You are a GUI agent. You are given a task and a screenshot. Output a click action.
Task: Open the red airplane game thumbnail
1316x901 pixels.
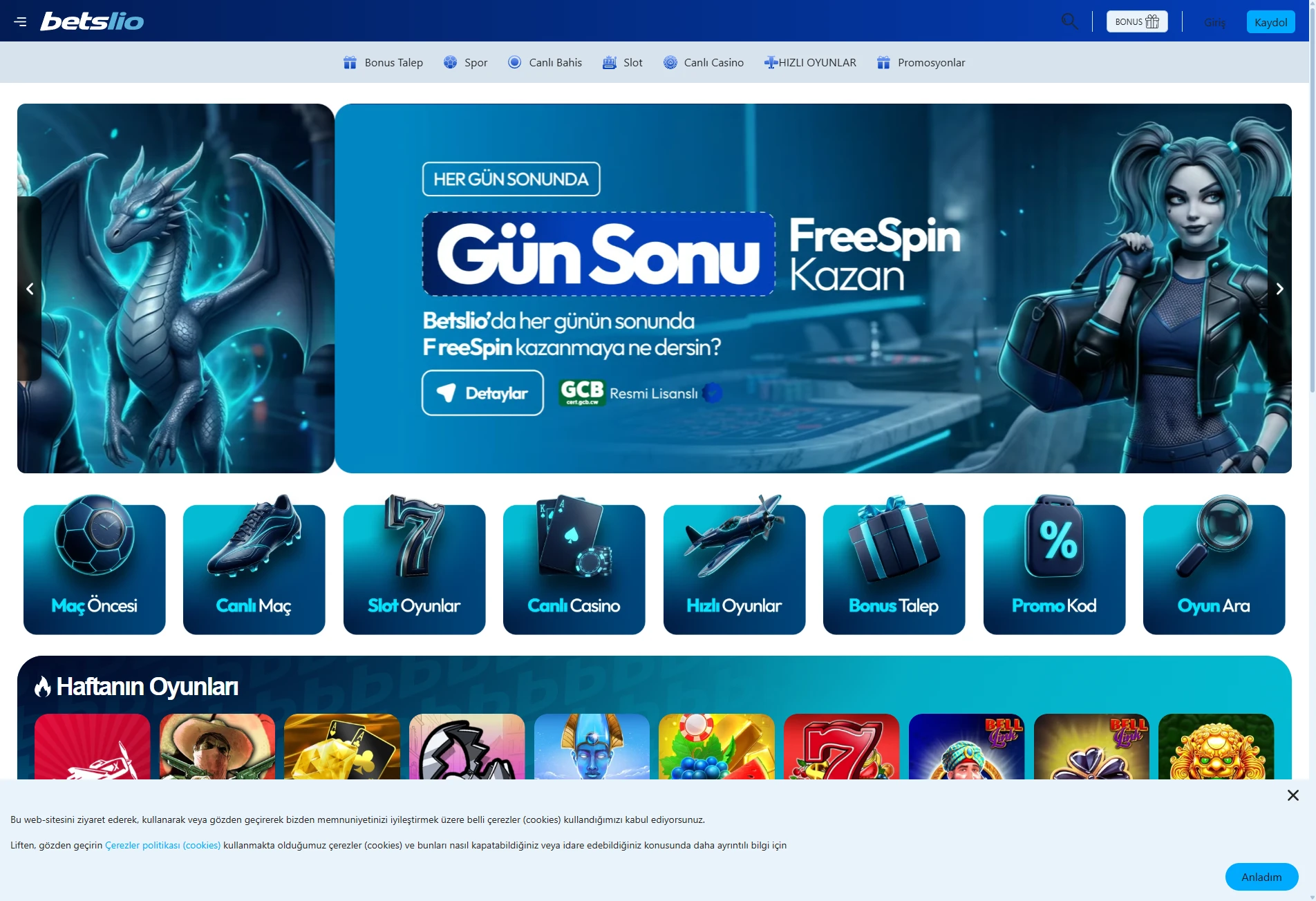pos(93,747)
